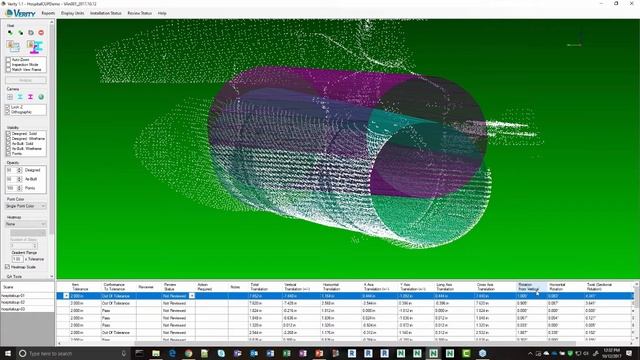The image size is (640, 360).
Task: Sort by the Total Translation column header
Action: (x=265, y=287)
